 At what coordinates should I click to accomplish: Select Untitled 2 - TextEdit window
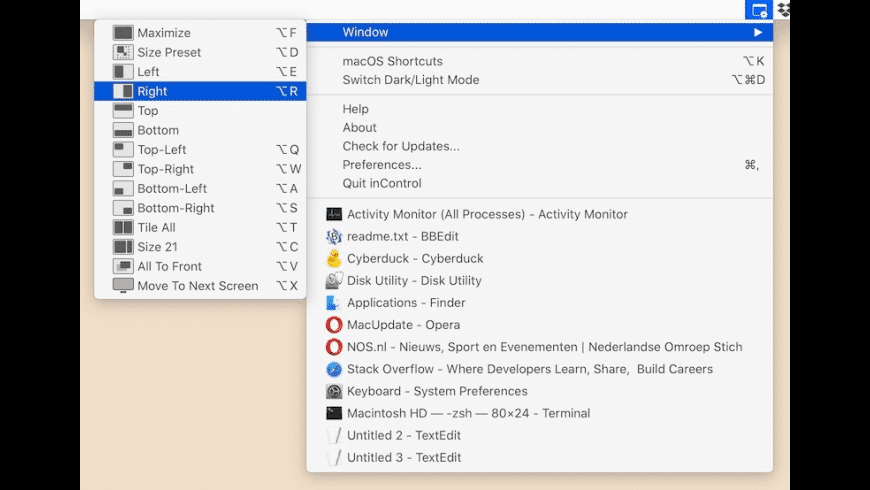[403, 436]
